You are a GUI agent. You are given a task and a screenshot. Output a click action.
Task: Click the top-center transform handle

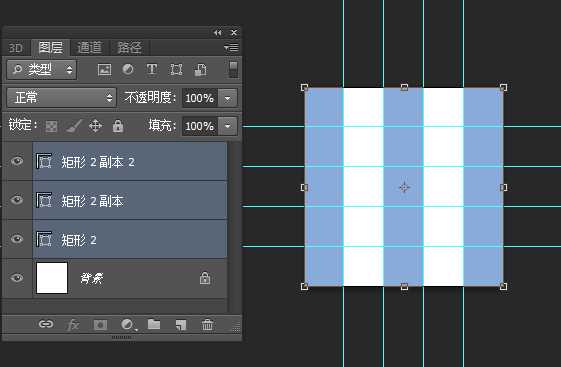click(x=404, y=87)
